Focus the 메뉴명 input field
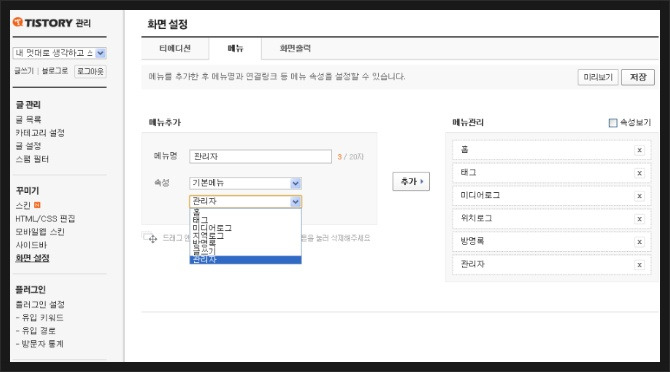This screenshot has width=670, height=372. (260, 156)
